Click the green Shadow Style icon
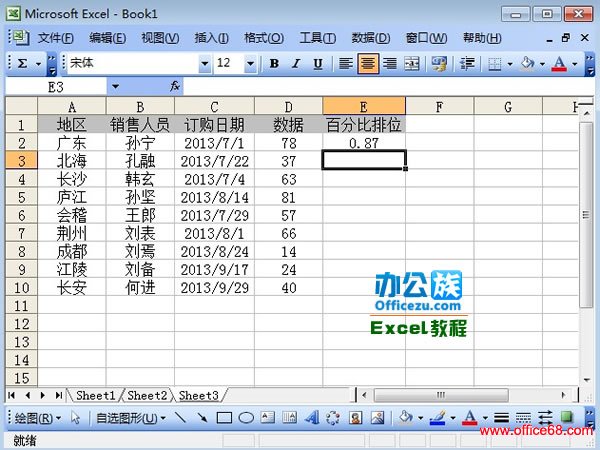The image size is (600, 450). (x=567, y=417)
